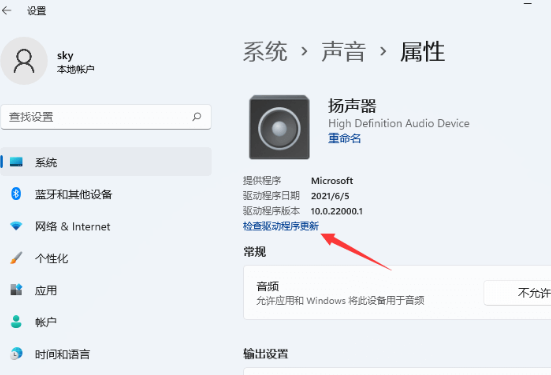Navigate to 系统 breadcrumb

click(265, 52)
